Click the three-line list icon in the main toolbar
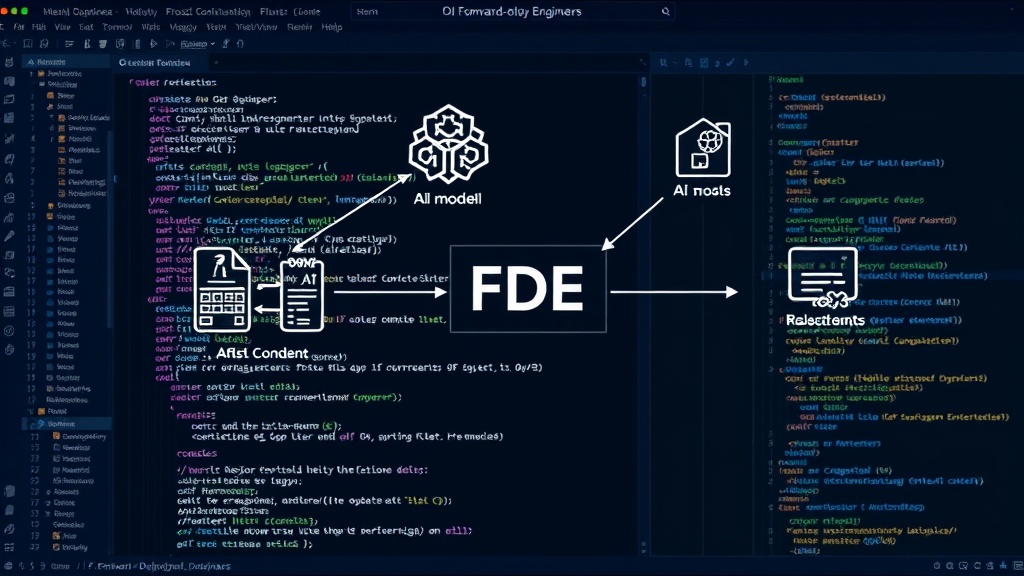 point(69,44)
